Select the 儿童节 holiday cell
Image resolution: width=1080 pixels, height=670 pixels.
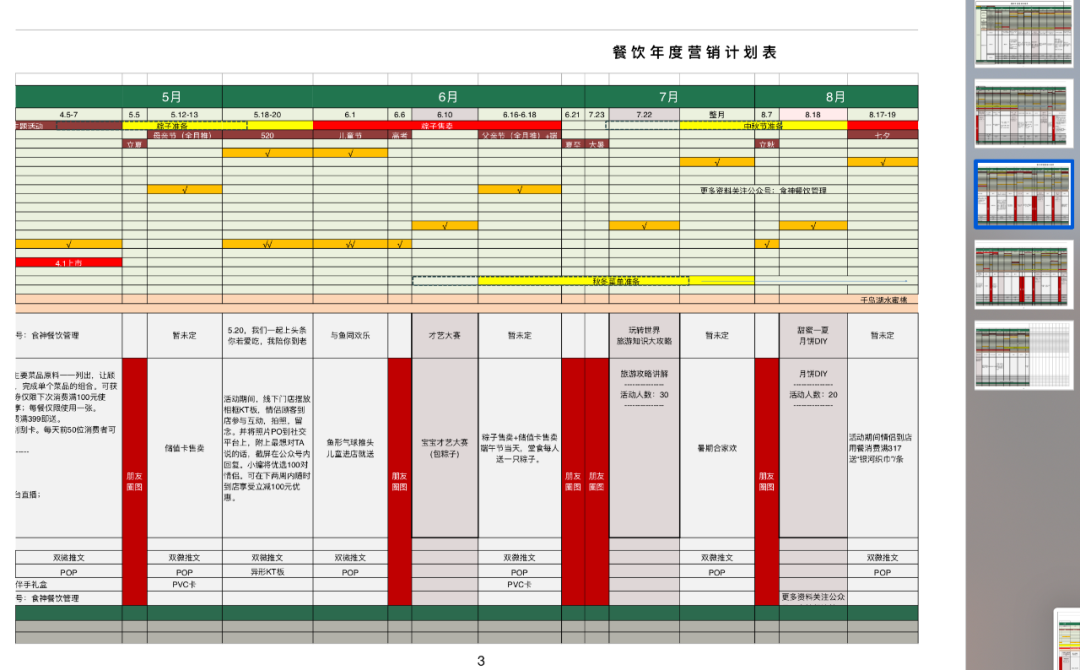[350, 135]
